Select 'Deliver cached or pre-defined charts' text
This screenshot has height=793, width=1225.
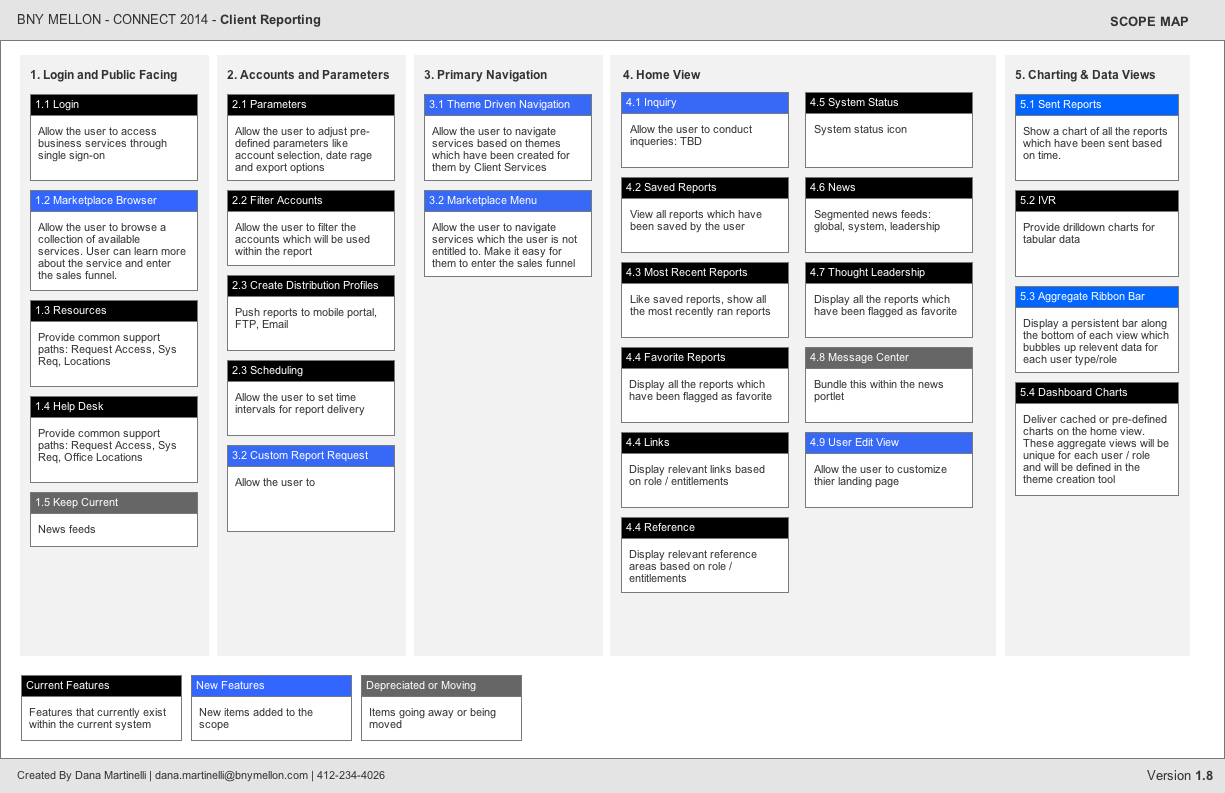point(1096,450)
